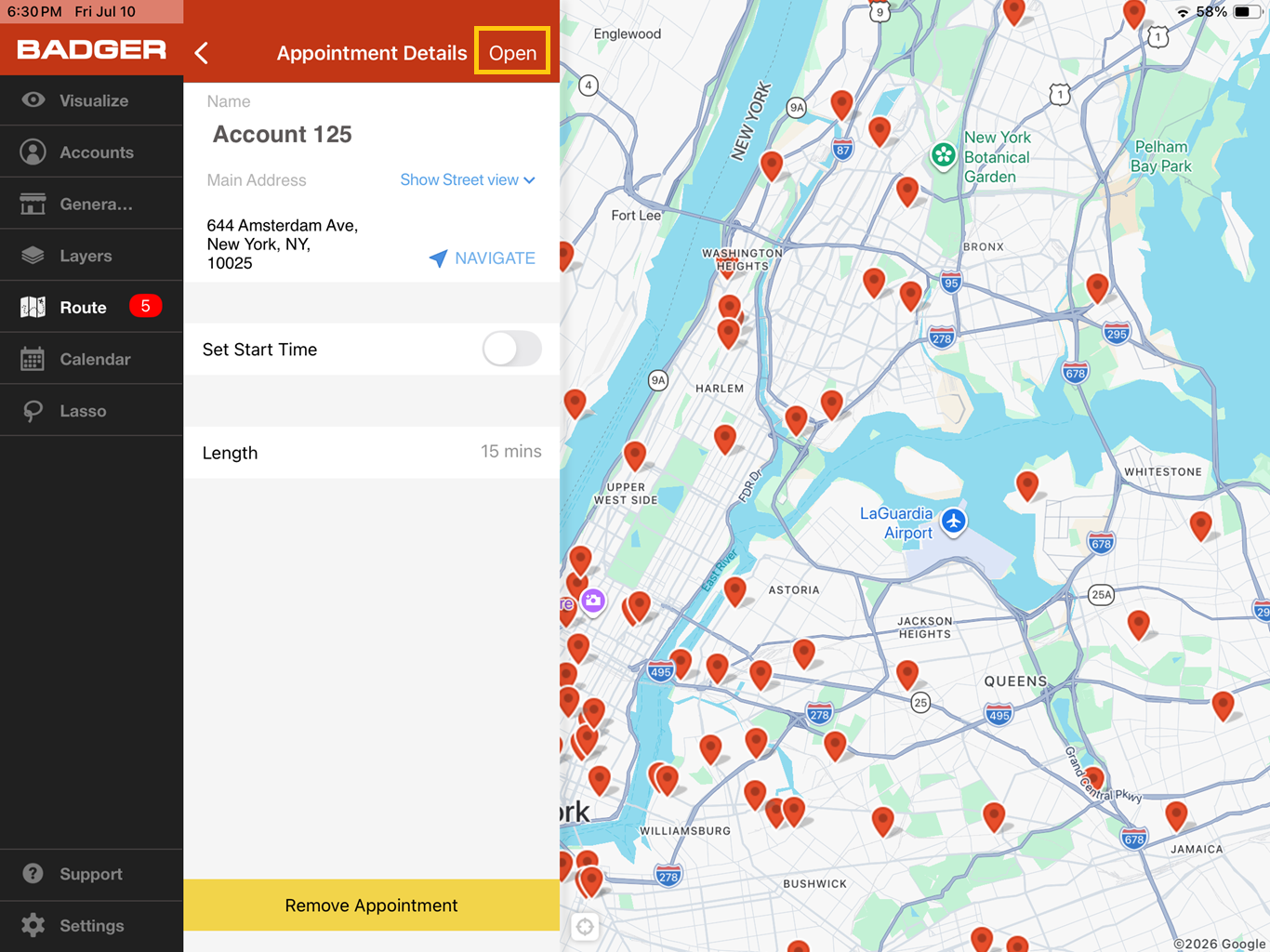Tap the HARLEM map label
Image resolution: width=1270 pixels, height=952 pixels.
[x=720, y=388]
